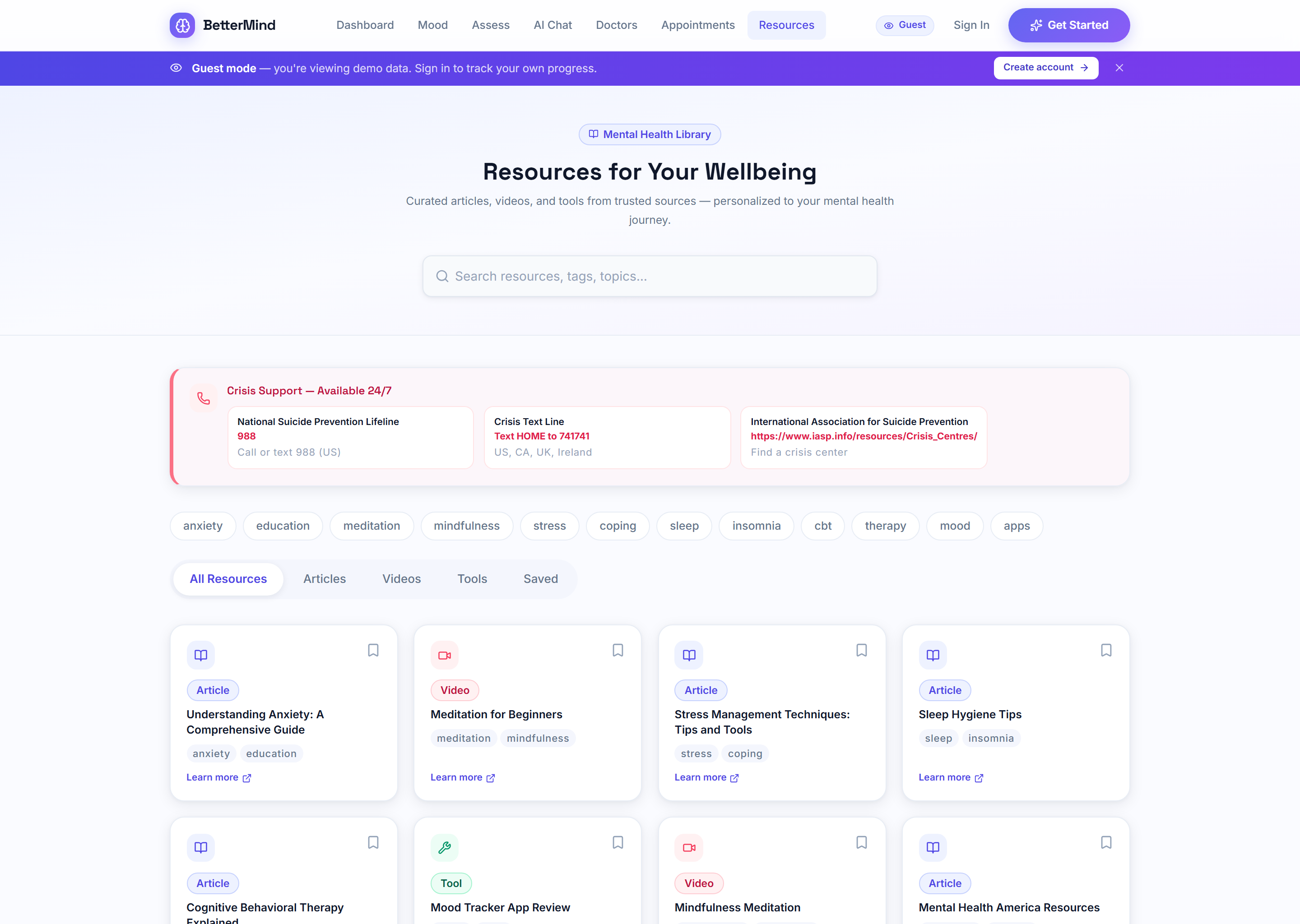Click the 988 lifeline number
The image size is (1300, 924).
(x=246, y=436)
